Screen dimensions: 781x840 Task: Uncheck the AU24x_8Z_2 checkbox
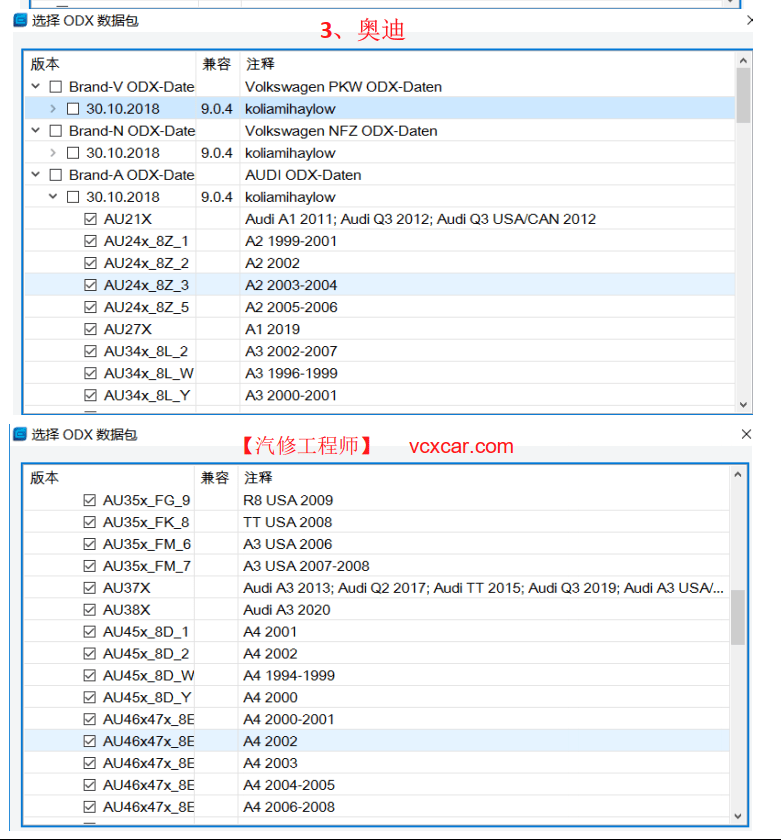pyautogui.click(x=91, y=262)
